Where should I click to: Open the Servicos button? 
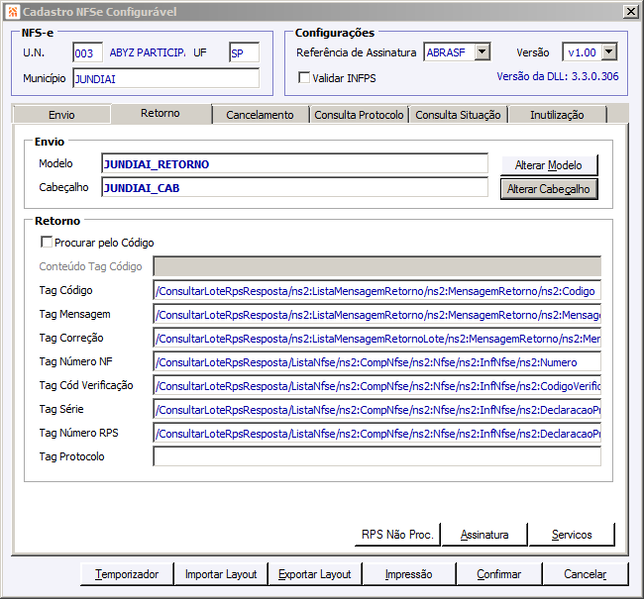pos(572,534)
